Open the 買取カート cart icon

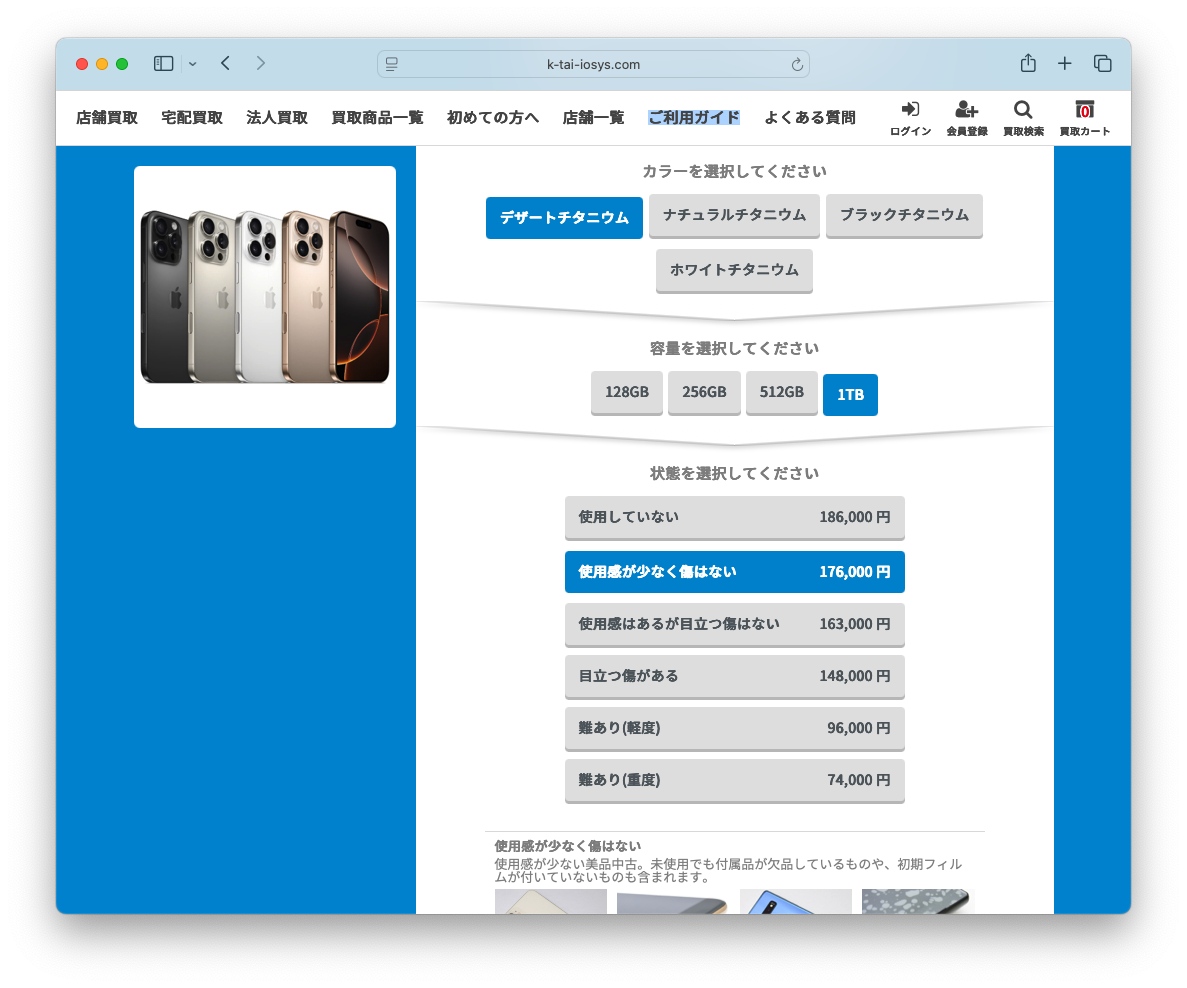(1084, 110)
